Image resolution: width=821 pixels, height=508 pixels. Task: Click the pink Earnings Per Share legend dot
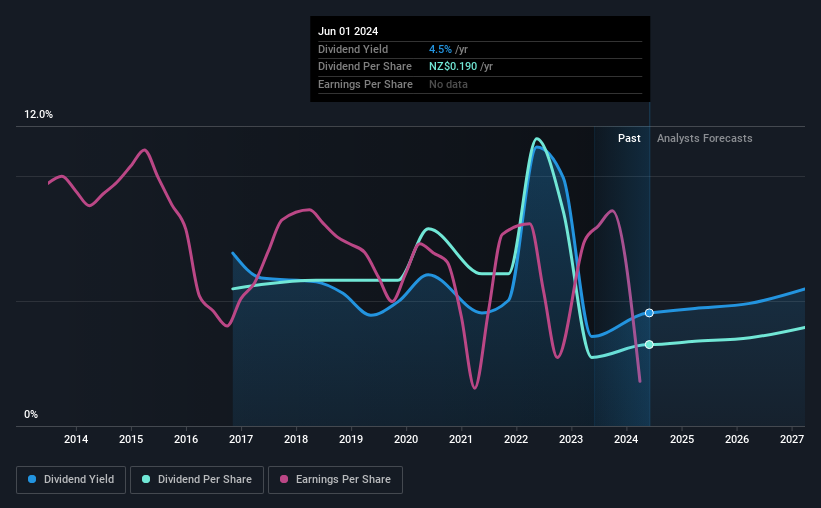284,479
